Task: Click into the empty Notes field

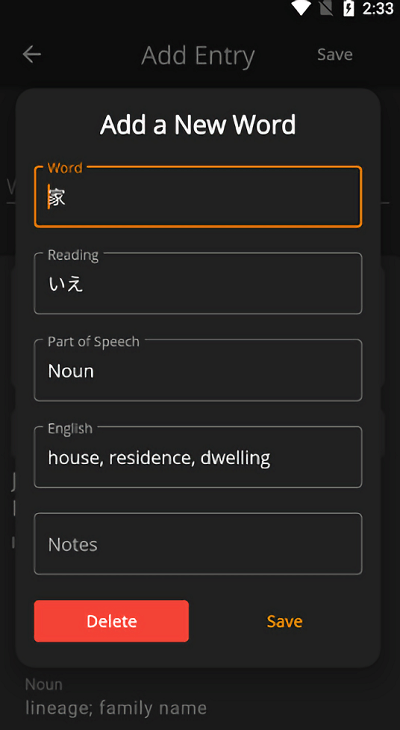Action: coord(198,544)
